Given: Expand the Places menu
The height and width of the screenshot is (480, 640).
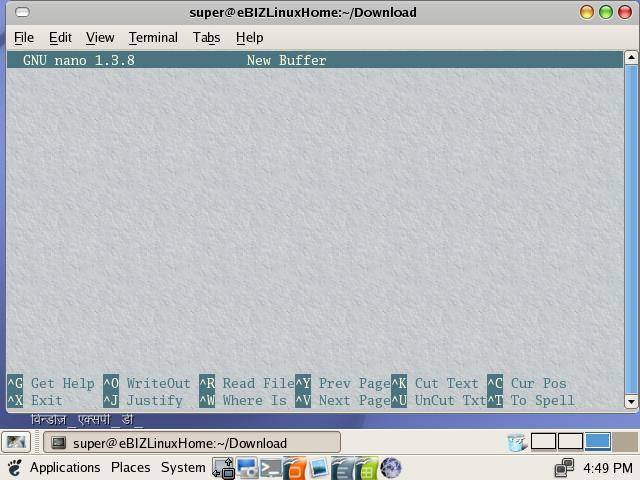Looking at the screenshot, I should pyautogui.click(x=130, y=467).
